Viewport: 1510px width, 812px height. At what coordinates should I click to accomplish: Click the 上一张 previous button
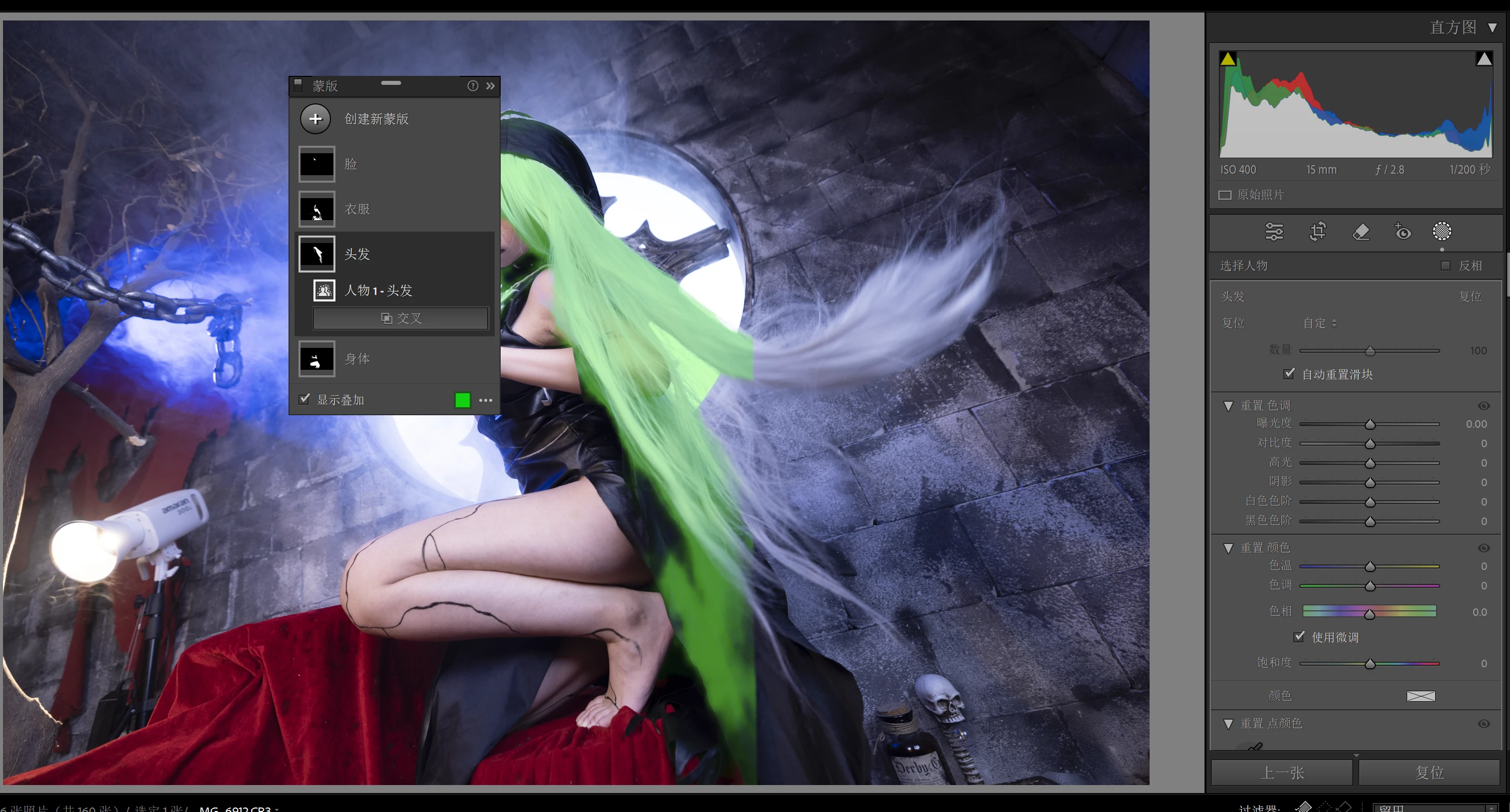(x=1282, y=773)
